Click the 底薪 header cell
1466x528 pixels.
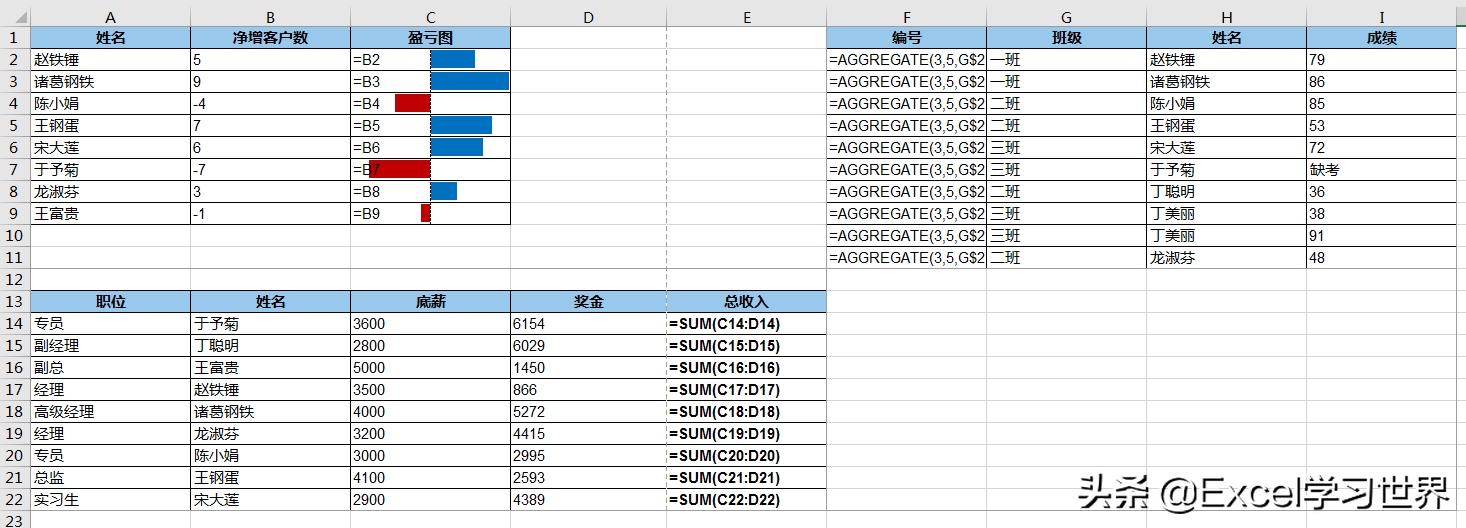[430, 302]
